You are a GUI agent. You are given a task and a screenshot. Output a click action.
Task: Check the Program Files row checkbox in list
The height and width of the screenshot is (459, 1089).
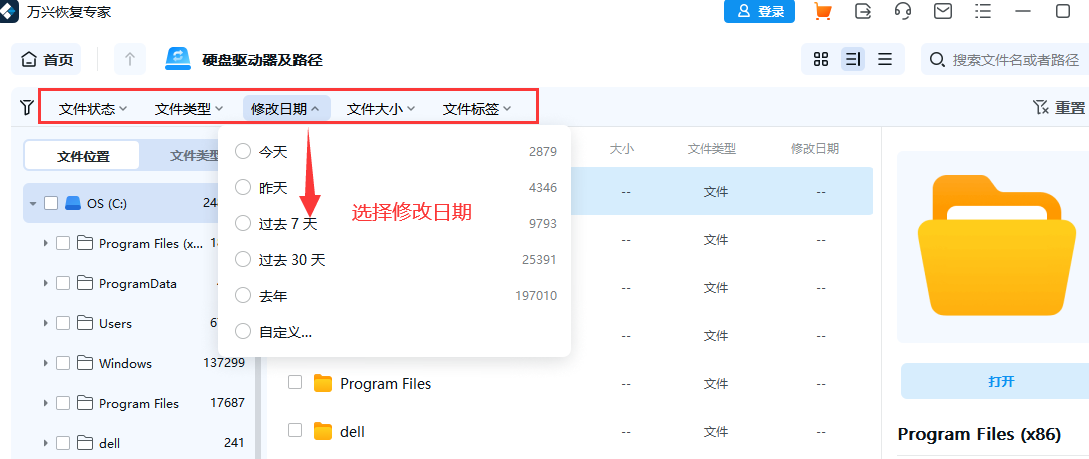[x=295, y=383]
